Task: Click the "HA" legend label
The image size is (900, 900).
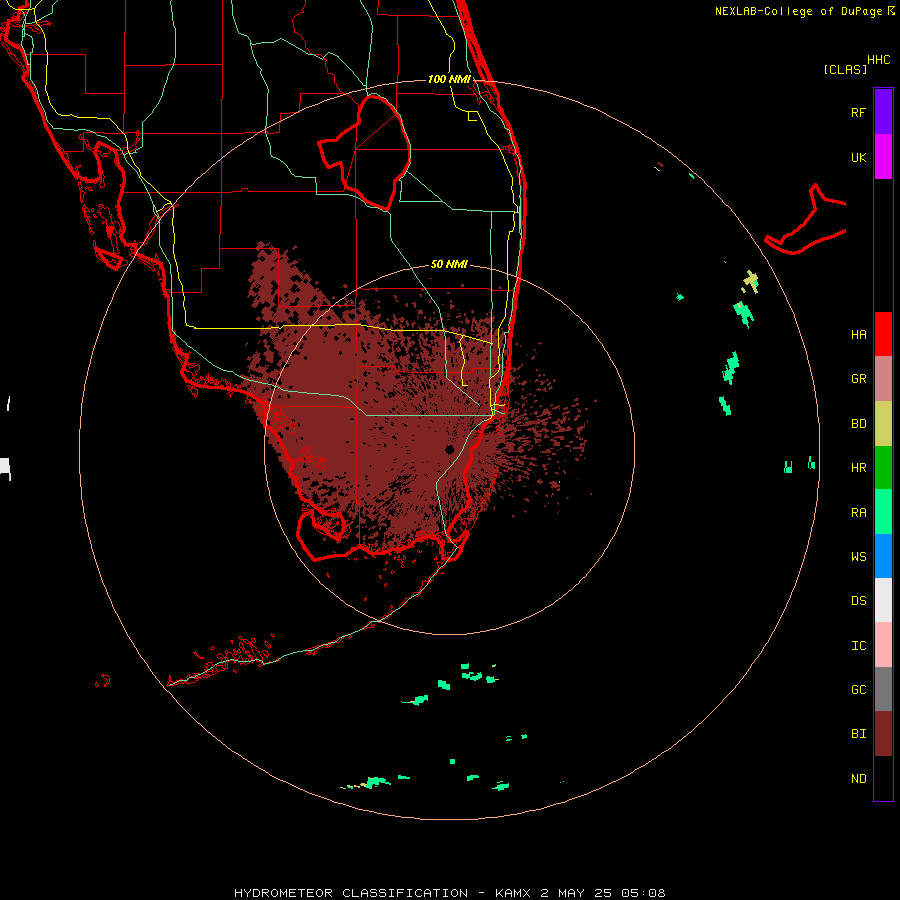Action: 858,334
